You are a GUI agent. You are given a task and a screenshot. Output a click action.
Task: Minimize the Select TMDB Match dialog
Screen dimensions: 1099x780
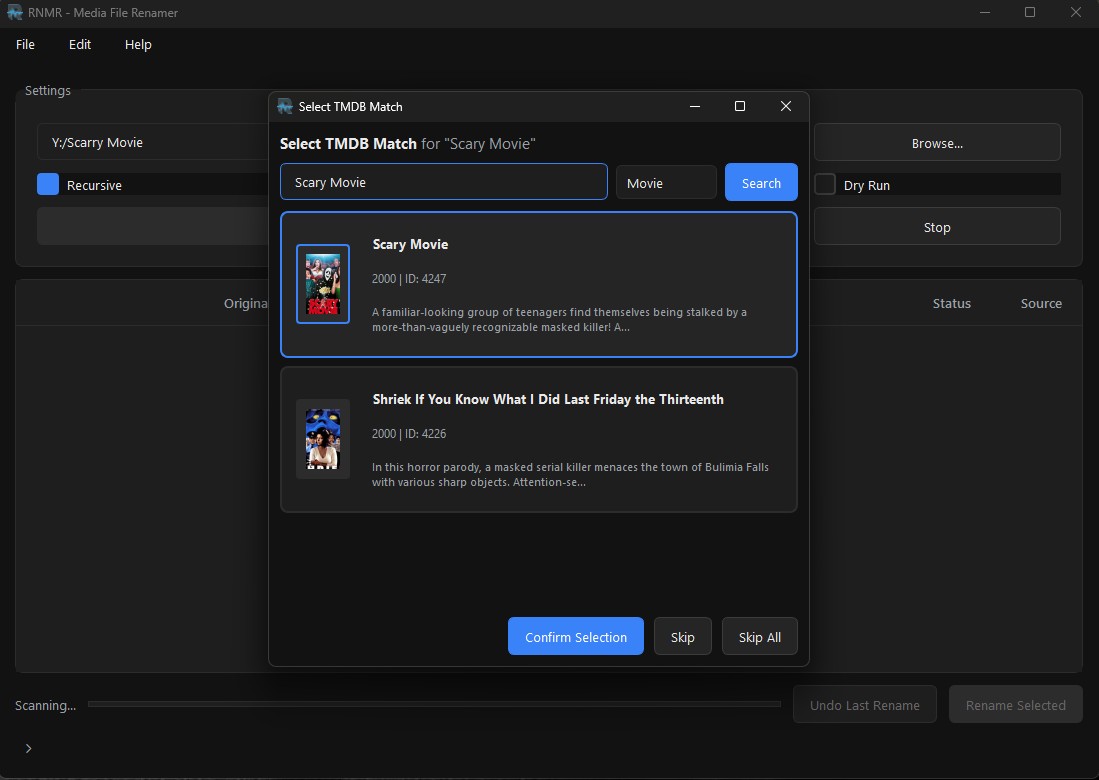tap(694, 106)
